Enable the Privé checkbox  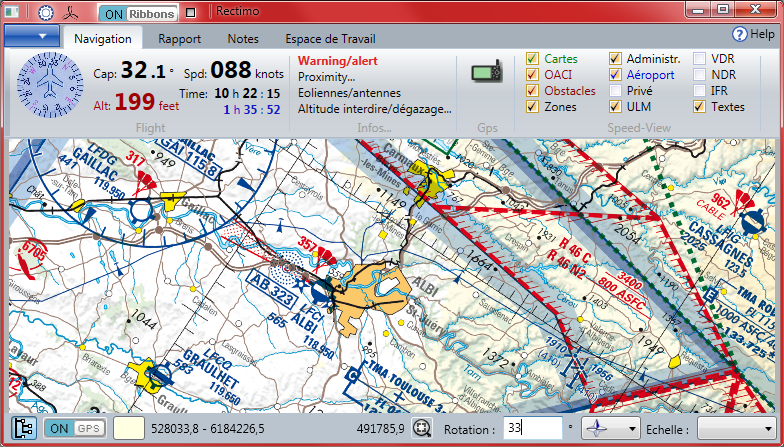(615, 90)
